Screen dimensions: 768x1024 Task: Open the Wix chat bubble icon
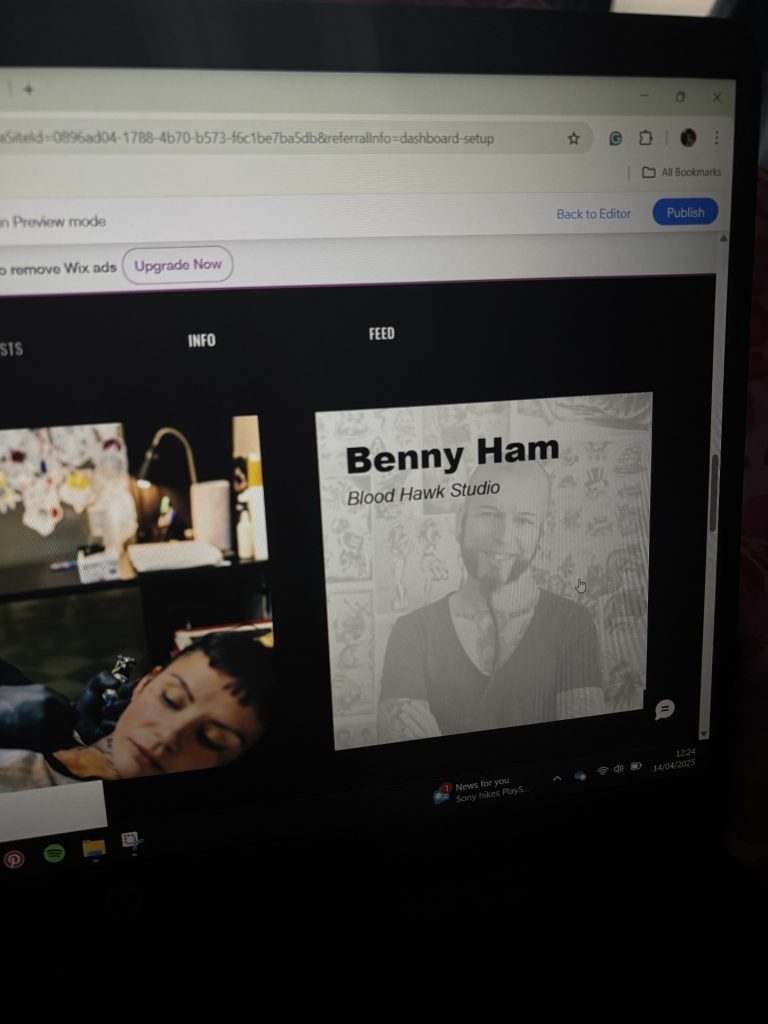[664, 709]
